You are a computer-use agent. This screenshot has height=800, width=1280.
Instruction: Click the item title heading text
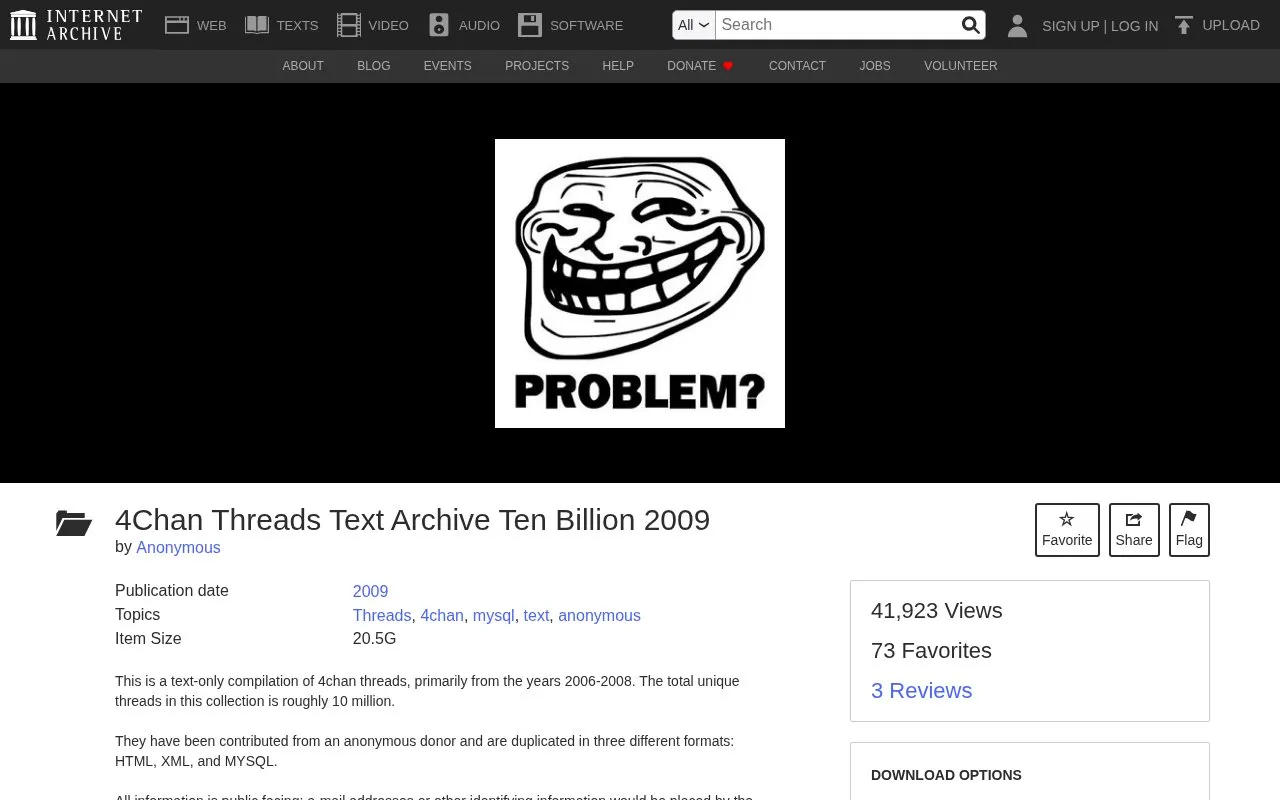click(x=412, y=520)
